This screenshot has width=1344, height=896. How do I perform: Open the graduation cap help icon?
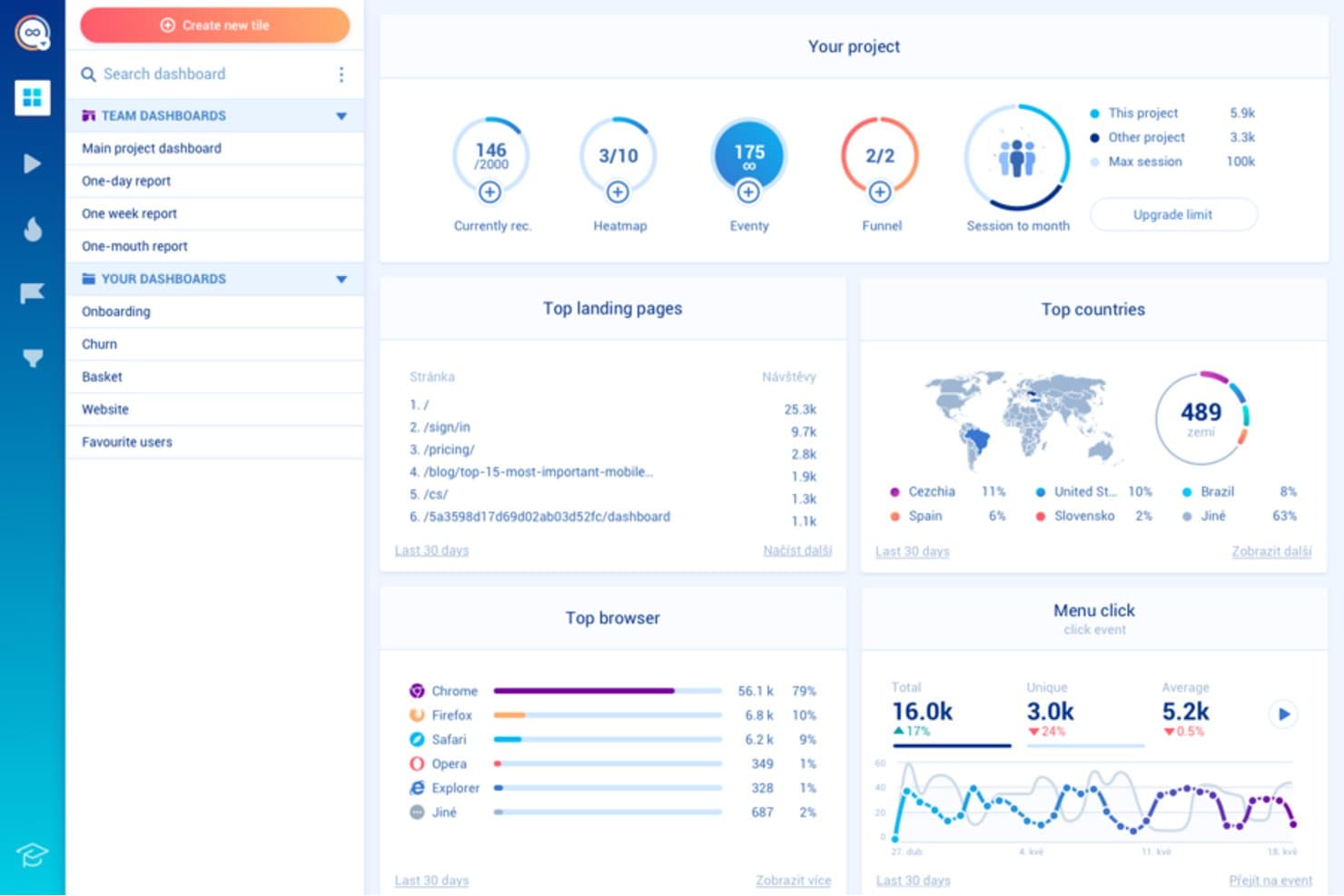coord(32,854)
